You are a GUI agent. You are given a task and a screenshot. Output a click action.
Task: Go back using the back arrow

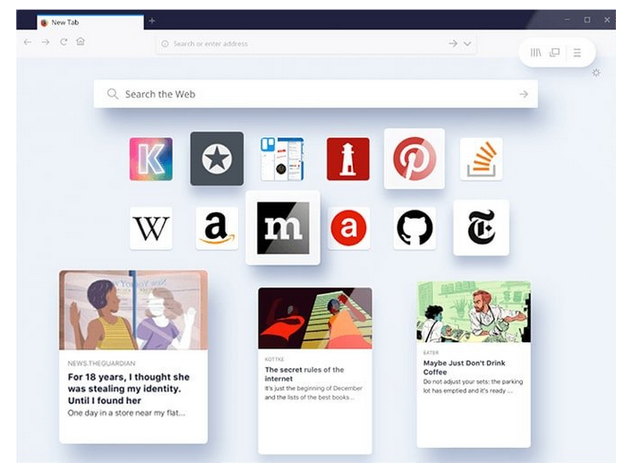pos(27,42)
